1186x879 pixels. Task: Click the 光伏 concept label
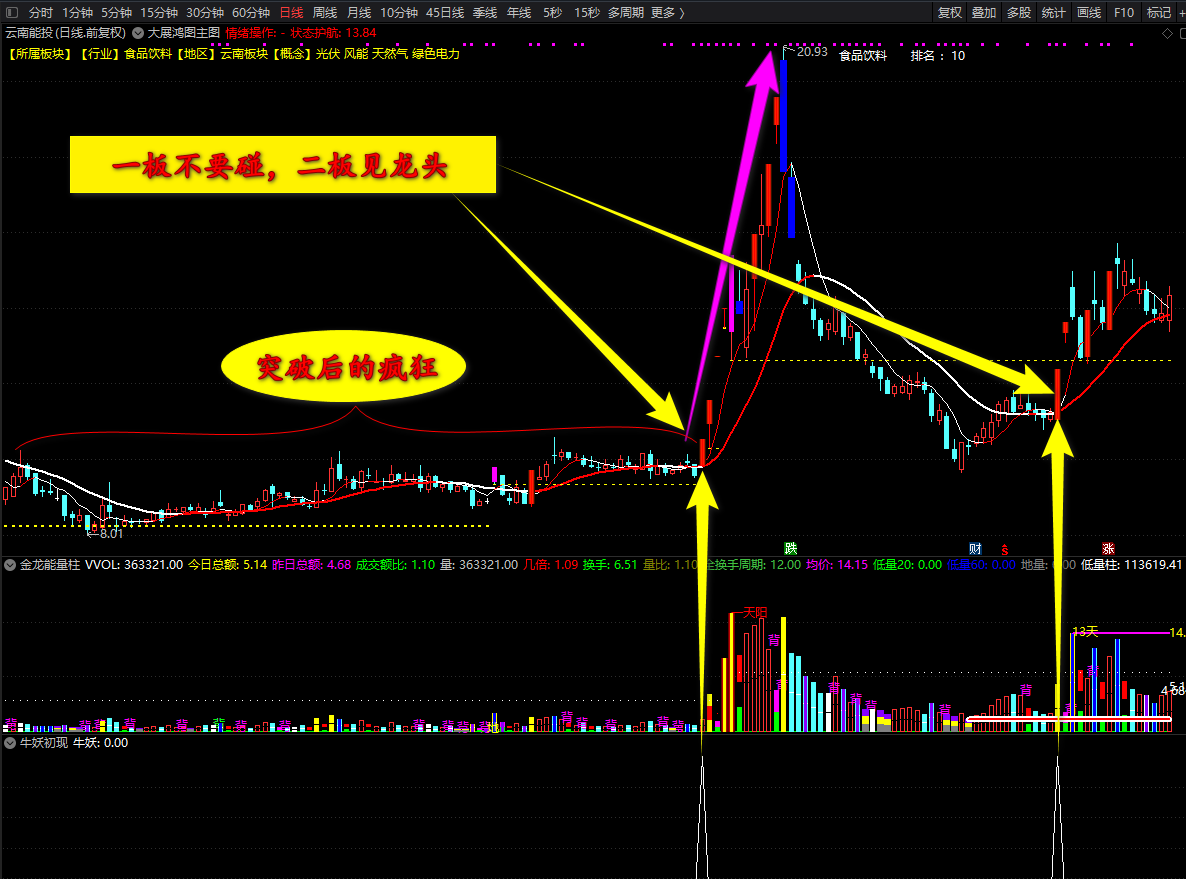click(328, 54)
